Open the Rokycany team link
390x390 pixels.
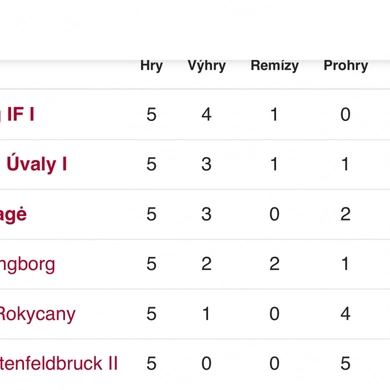click(38, 314)
